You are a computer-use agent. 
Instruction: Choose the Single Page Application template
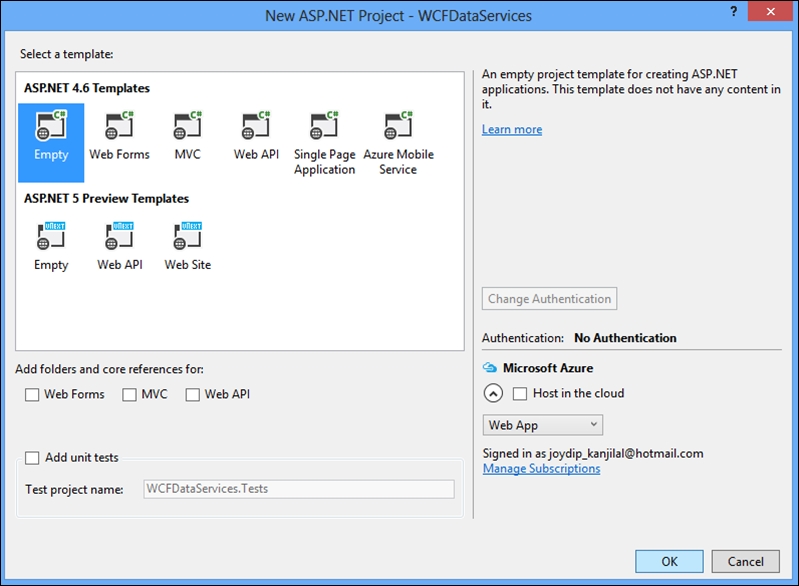[x=325, y=143]
